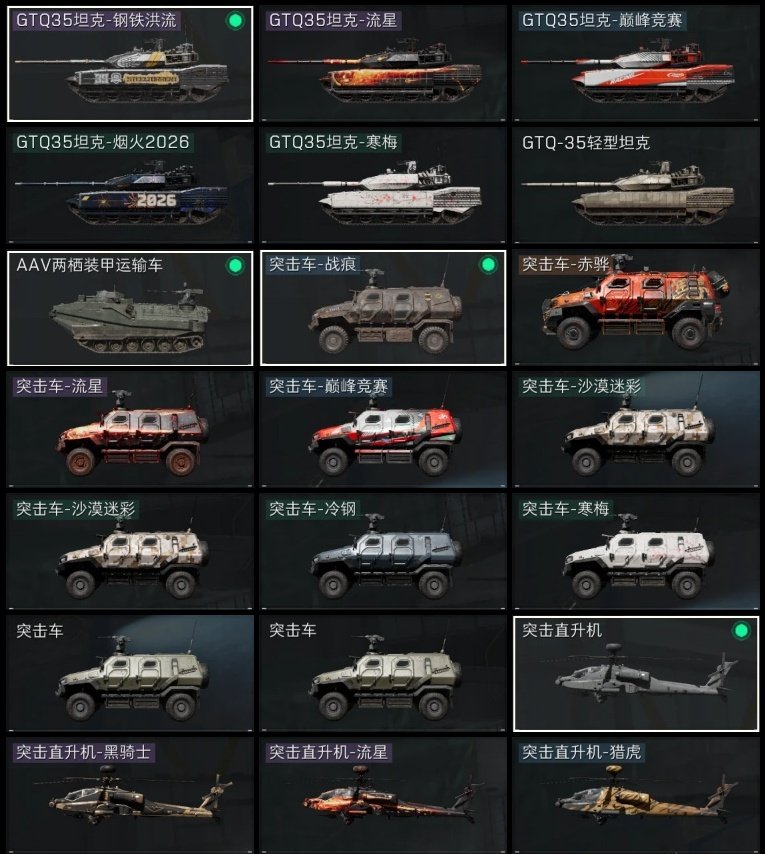Click equipped indicator on AAV两栖装甲运输车
The image size is (765, 854).
235,266
